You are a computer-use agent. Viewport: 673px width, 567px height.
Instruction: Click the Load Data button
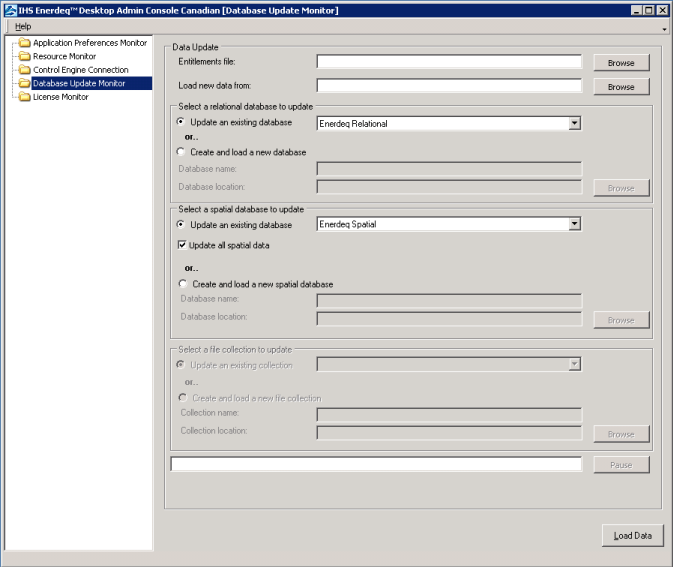pyautogui.click(x=633, y=536)
